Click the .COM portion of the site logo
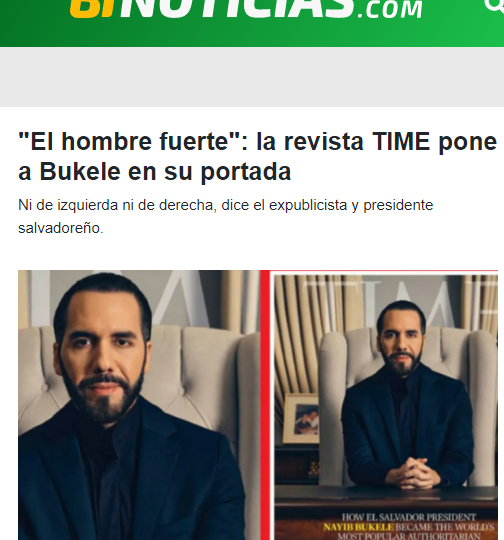Screen dimensions: 504x540 coord(390,10)
